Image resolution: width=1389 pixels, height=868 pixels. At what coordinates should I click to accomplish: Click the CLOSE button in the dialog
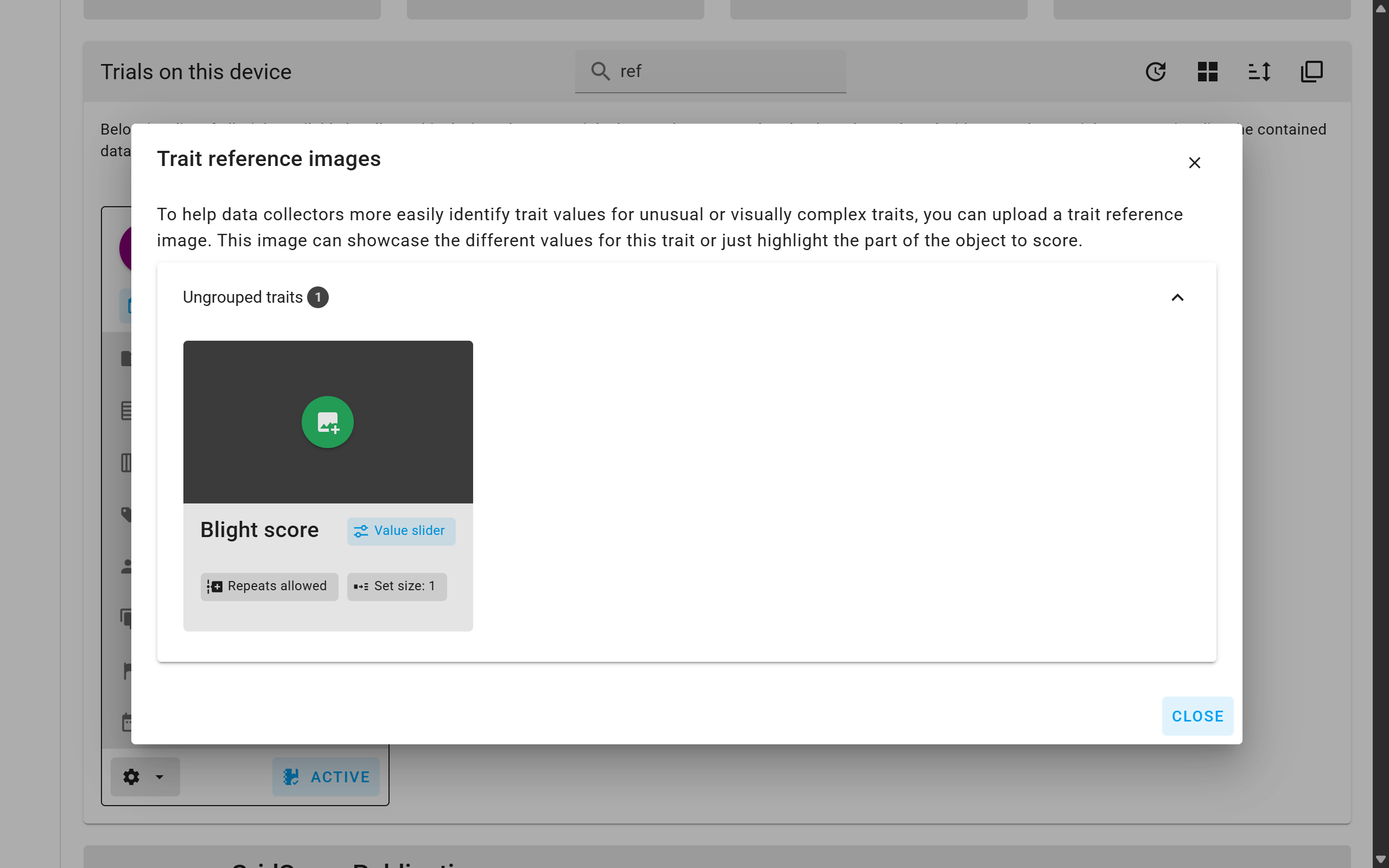click(1197, 716)
